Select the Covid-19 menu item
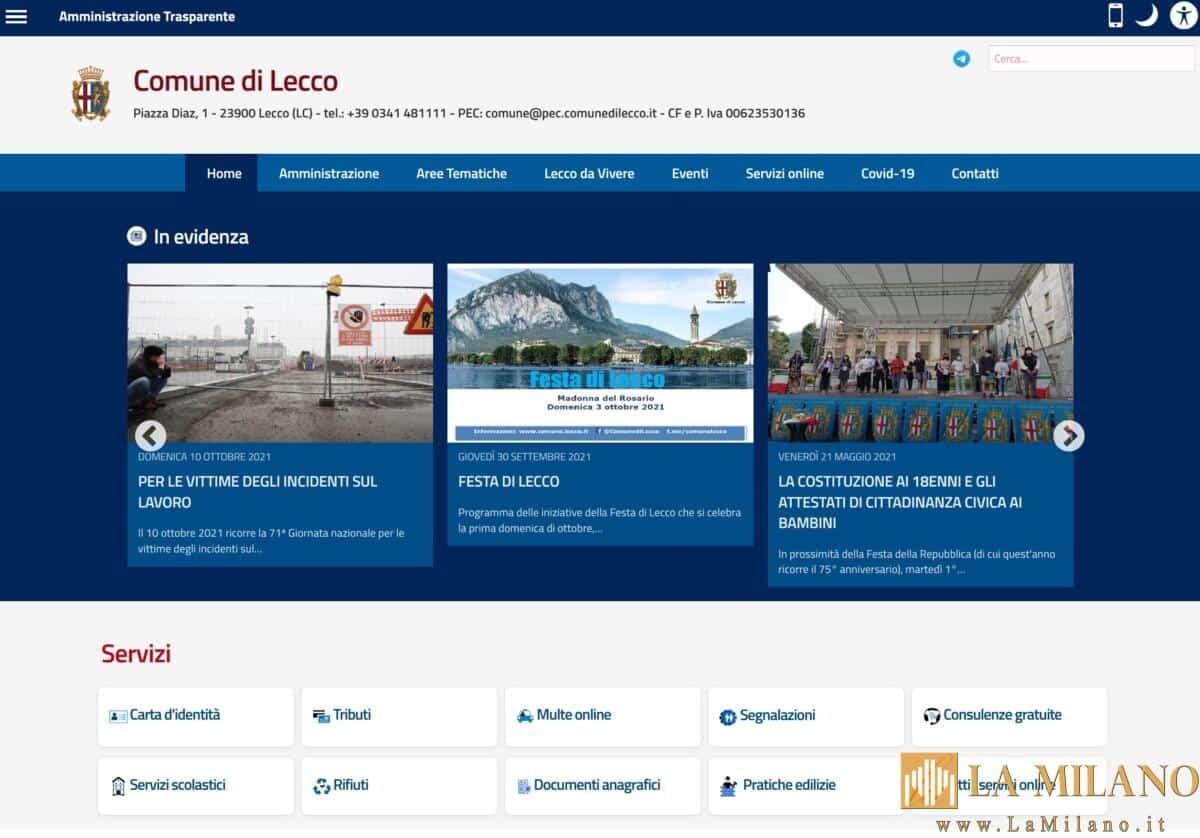 tap(887, 174)
